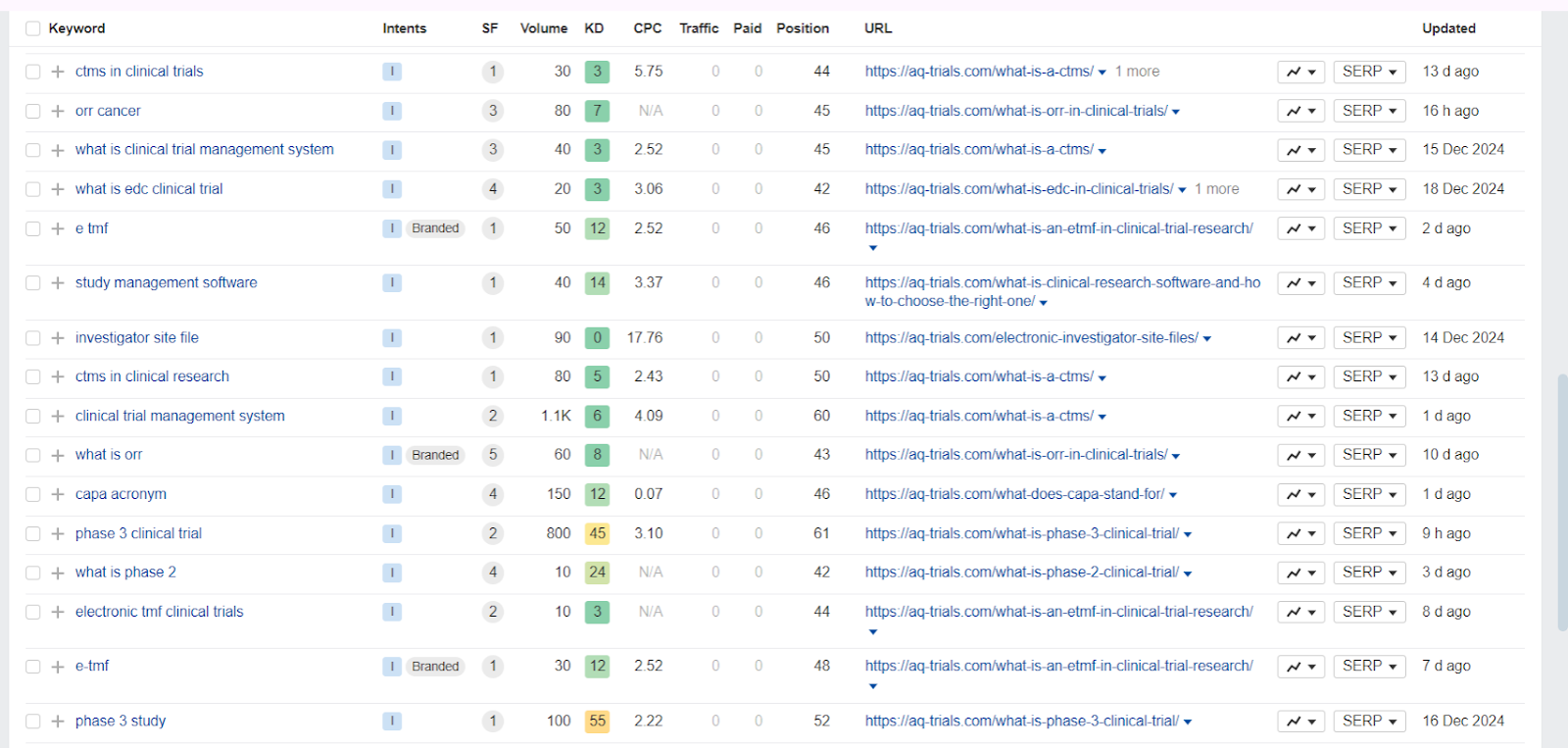Expand URL arrow for 'investigator site file' row

coord(1207,339)
